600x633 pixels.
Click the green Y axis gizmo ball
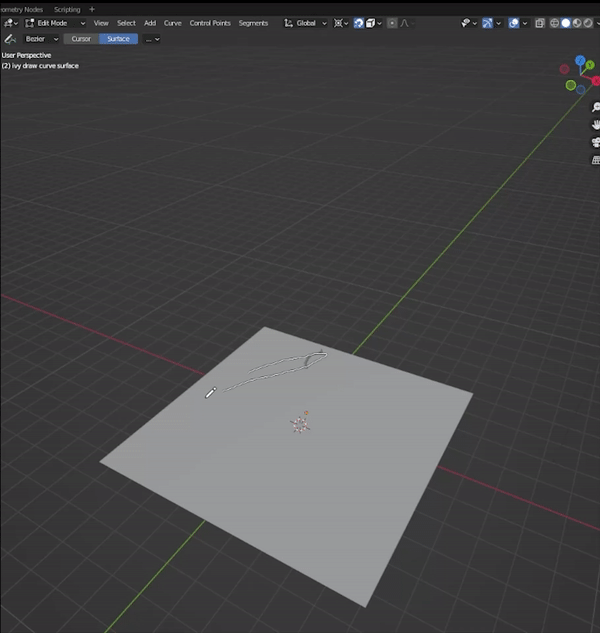590,65
